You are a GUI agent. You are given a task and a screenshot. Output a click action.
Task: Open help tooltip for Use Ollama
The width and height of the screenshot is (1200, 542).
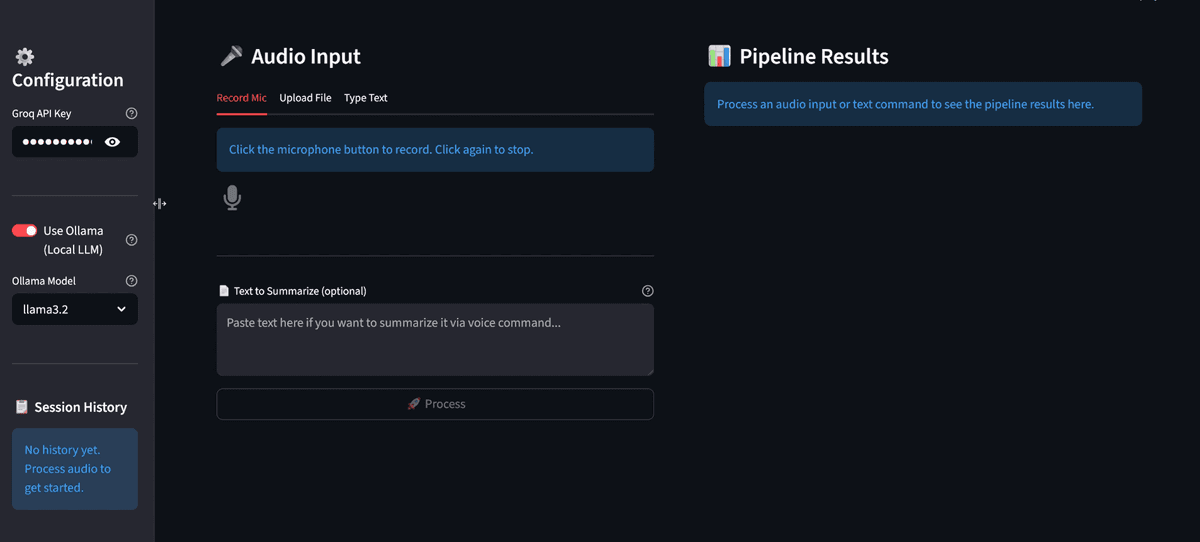[x=132, y=240]
